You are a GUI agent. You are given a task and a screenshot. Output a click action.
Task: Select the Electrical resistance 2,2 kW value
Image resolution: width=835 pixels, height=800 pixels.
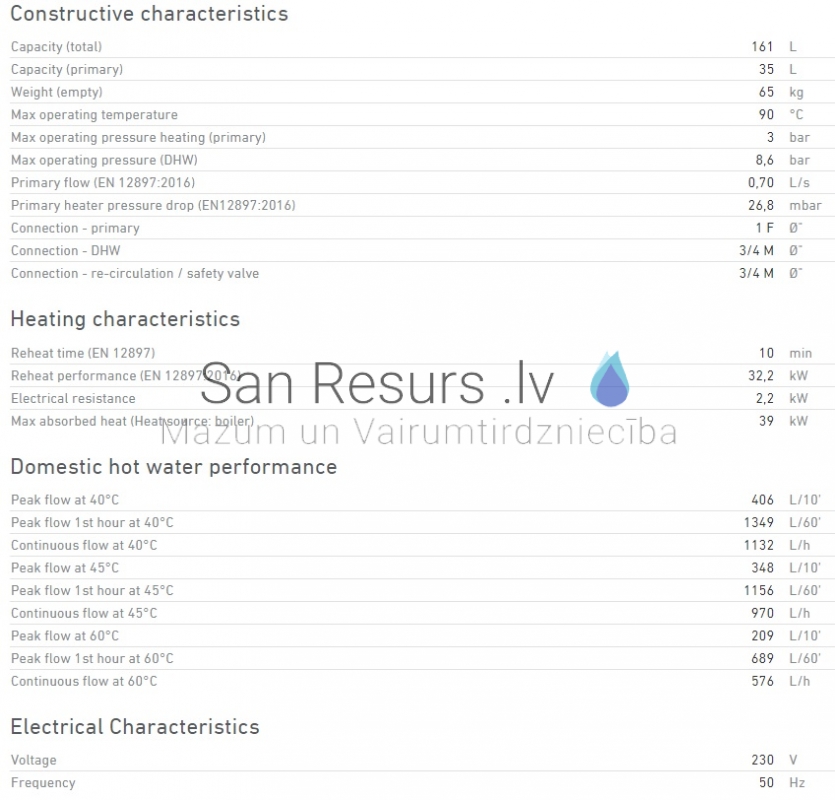(782, 398)
